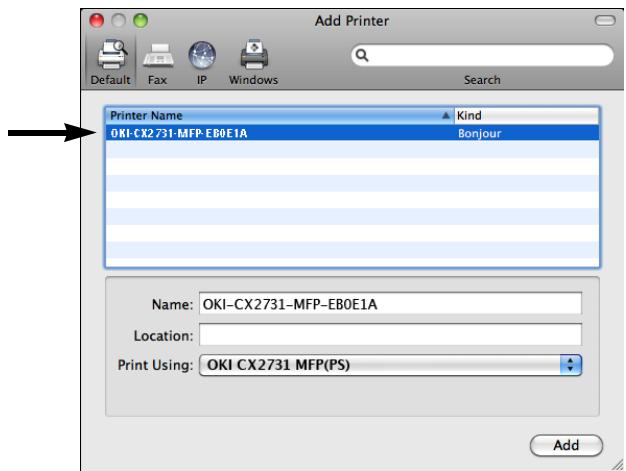This screenshot has height=471, width=626.
Task: Click the empty Location field
Action: [x=390, y=334]
